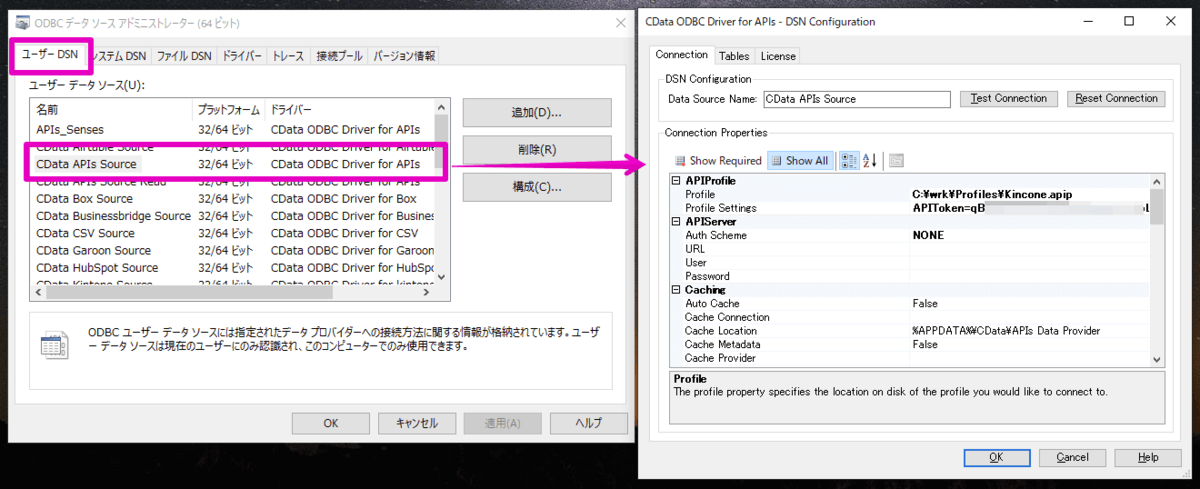
Task: Click Cancel in DSN Configuration dialog
Action: point(1072,457)
